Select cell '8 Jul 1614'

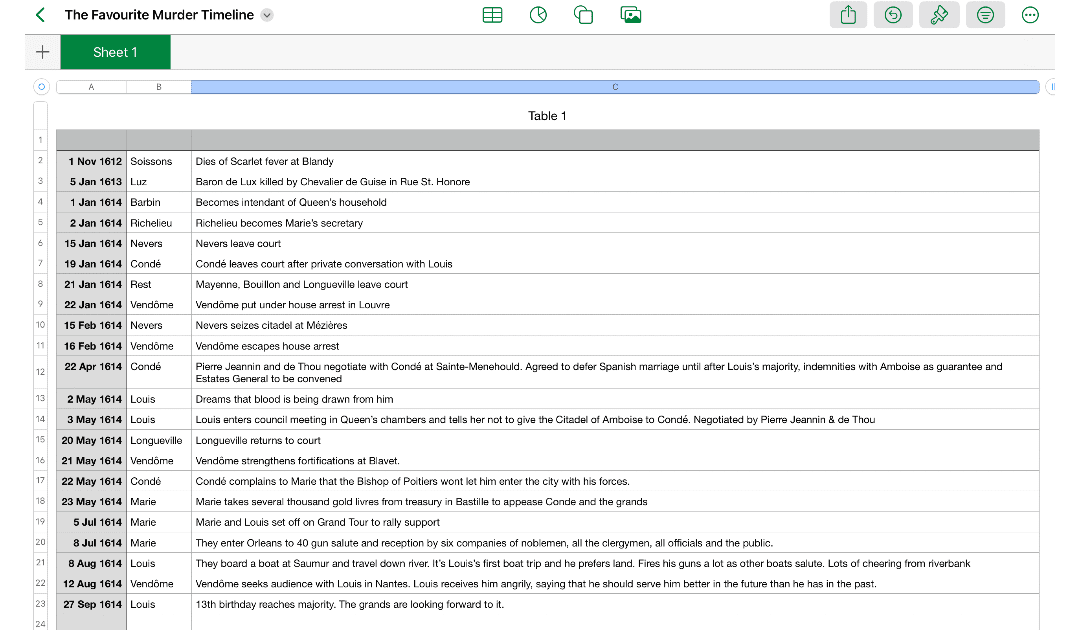tap(91, 543)
